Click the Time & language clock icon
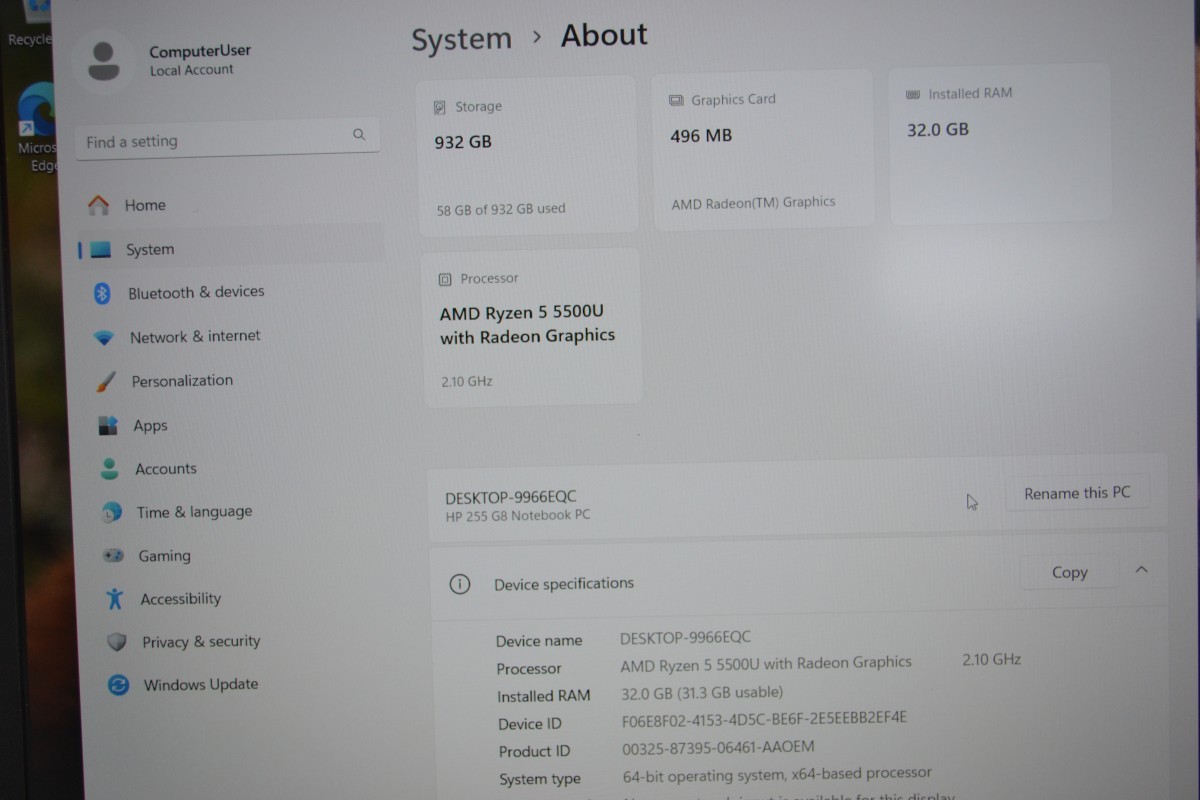1200x800 pixels. [x=112, y=512]
